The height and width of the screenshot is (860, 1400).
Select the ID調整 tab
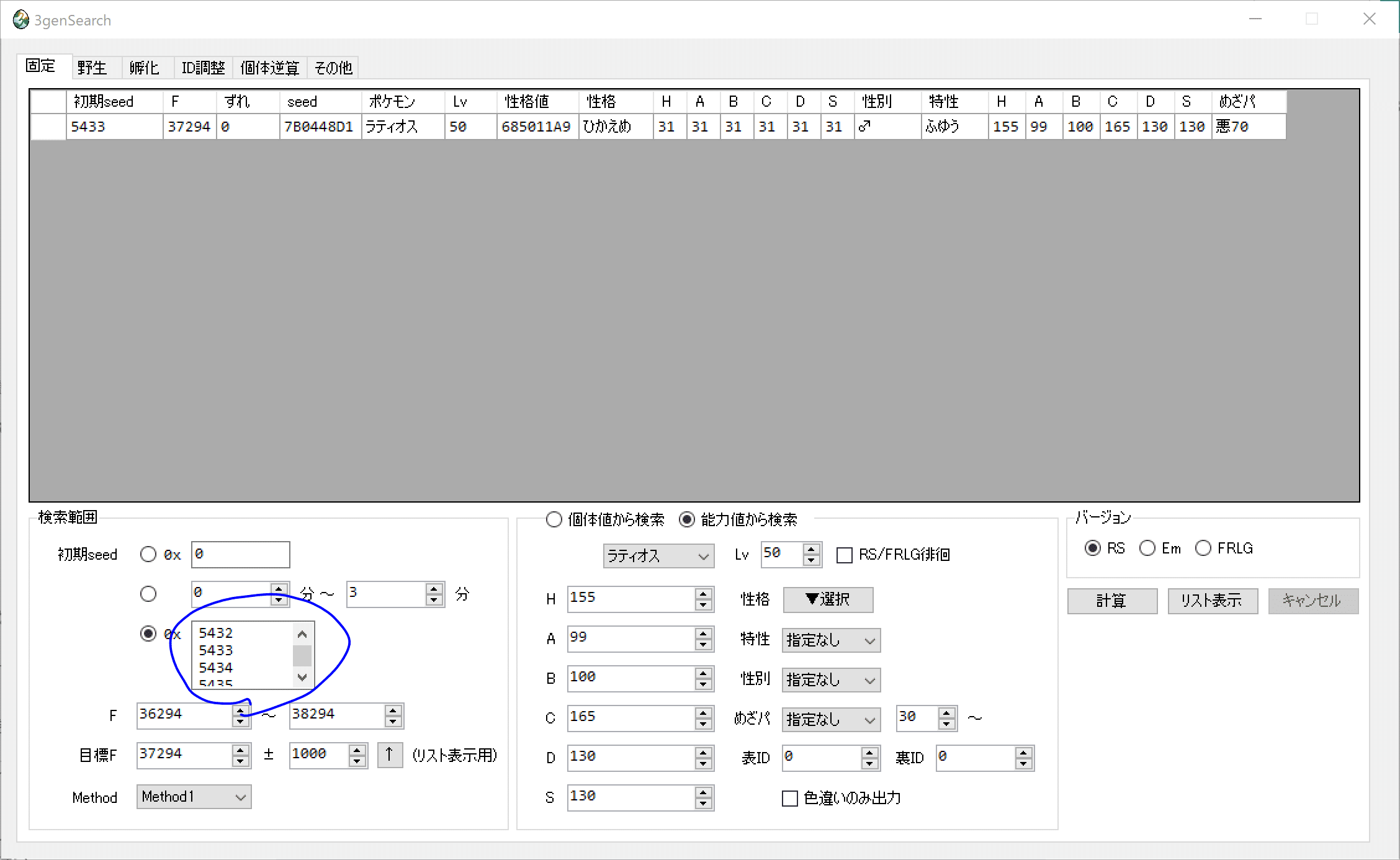click(203, 67)
